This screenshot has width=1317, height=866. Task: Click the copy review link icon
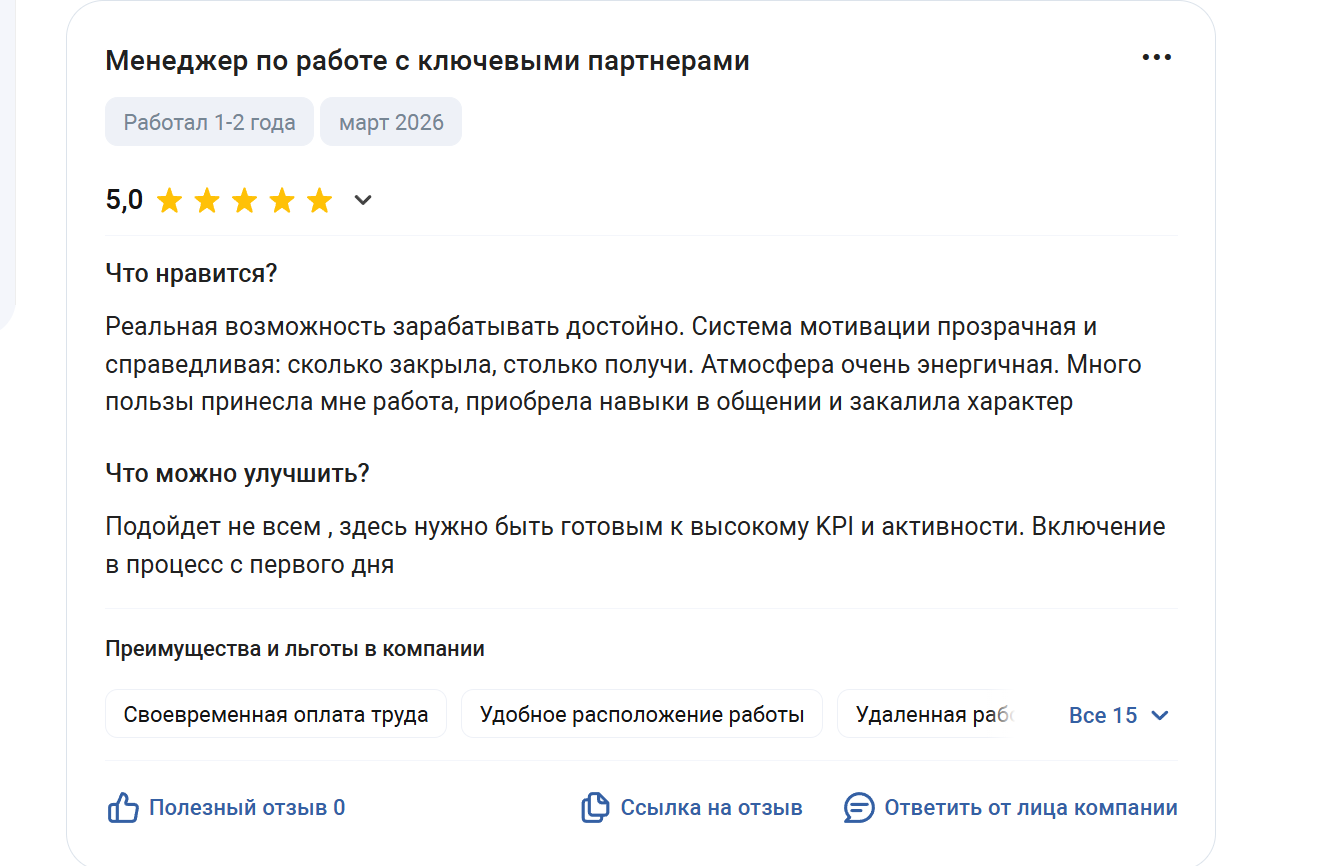[x=595, y=808]
